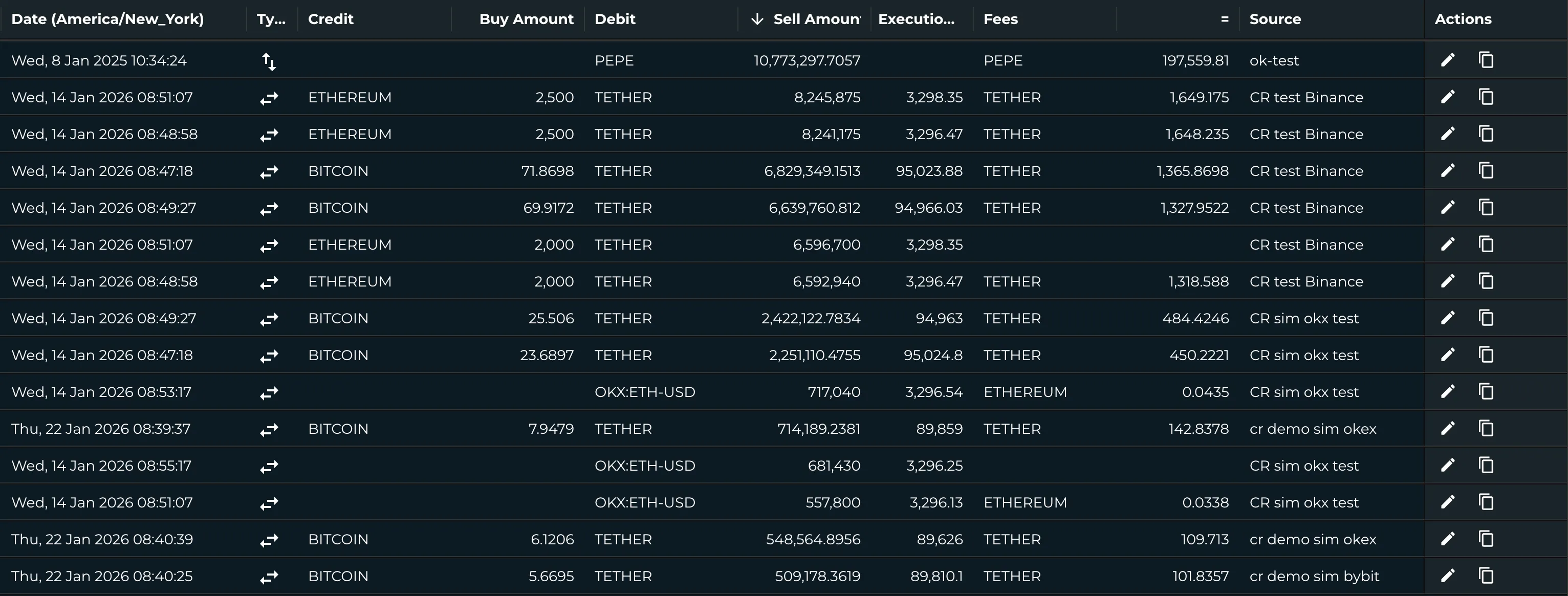Click the ok-test source cell
Screen dimensions: 1568x596
click(x=1274, y=60)
